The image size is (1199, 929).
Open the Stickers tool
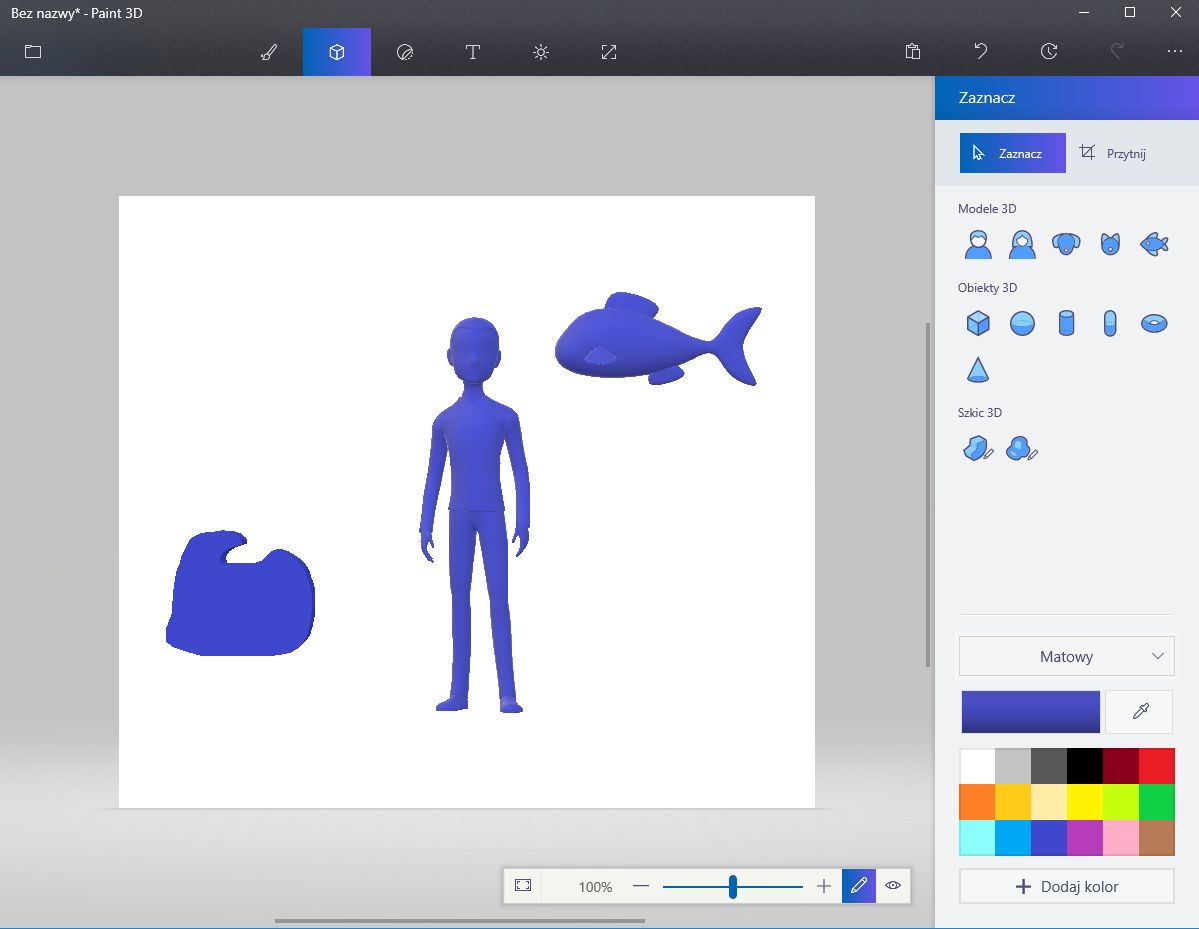coord(405,52)
